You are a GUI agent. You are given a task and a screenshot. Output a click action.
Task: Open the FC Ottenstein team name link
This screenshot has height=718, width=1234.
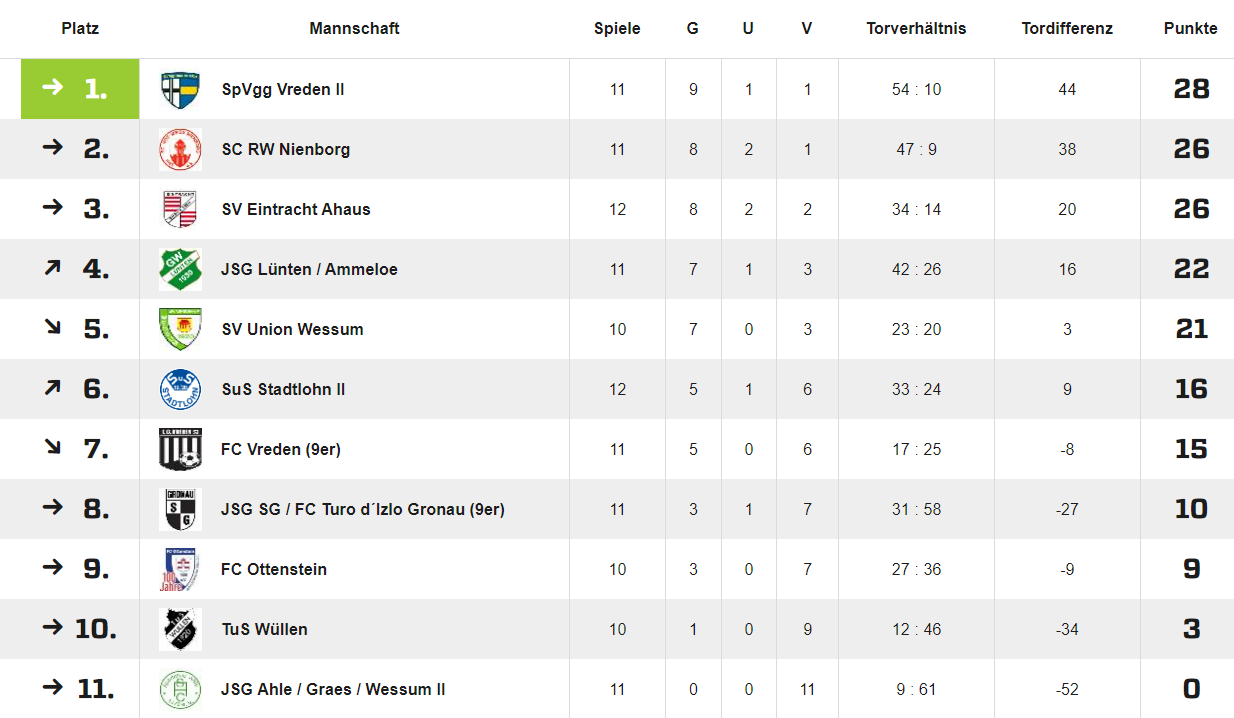274,570
